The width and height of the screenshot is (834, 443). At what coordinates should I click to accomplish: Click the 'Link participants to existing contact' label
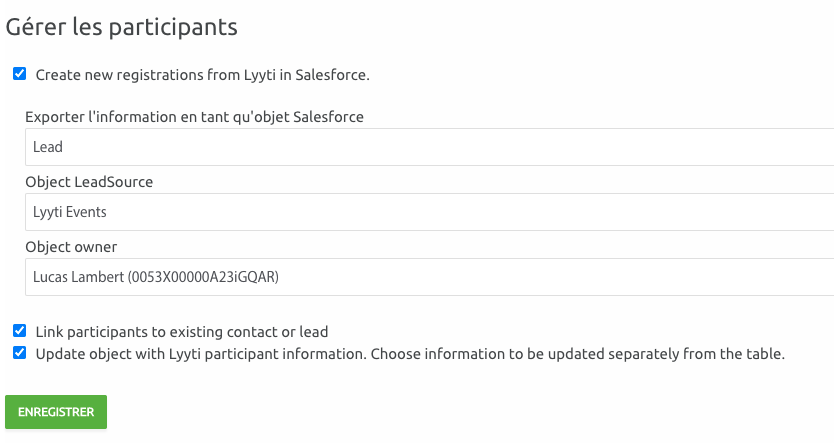pos(182,332)
